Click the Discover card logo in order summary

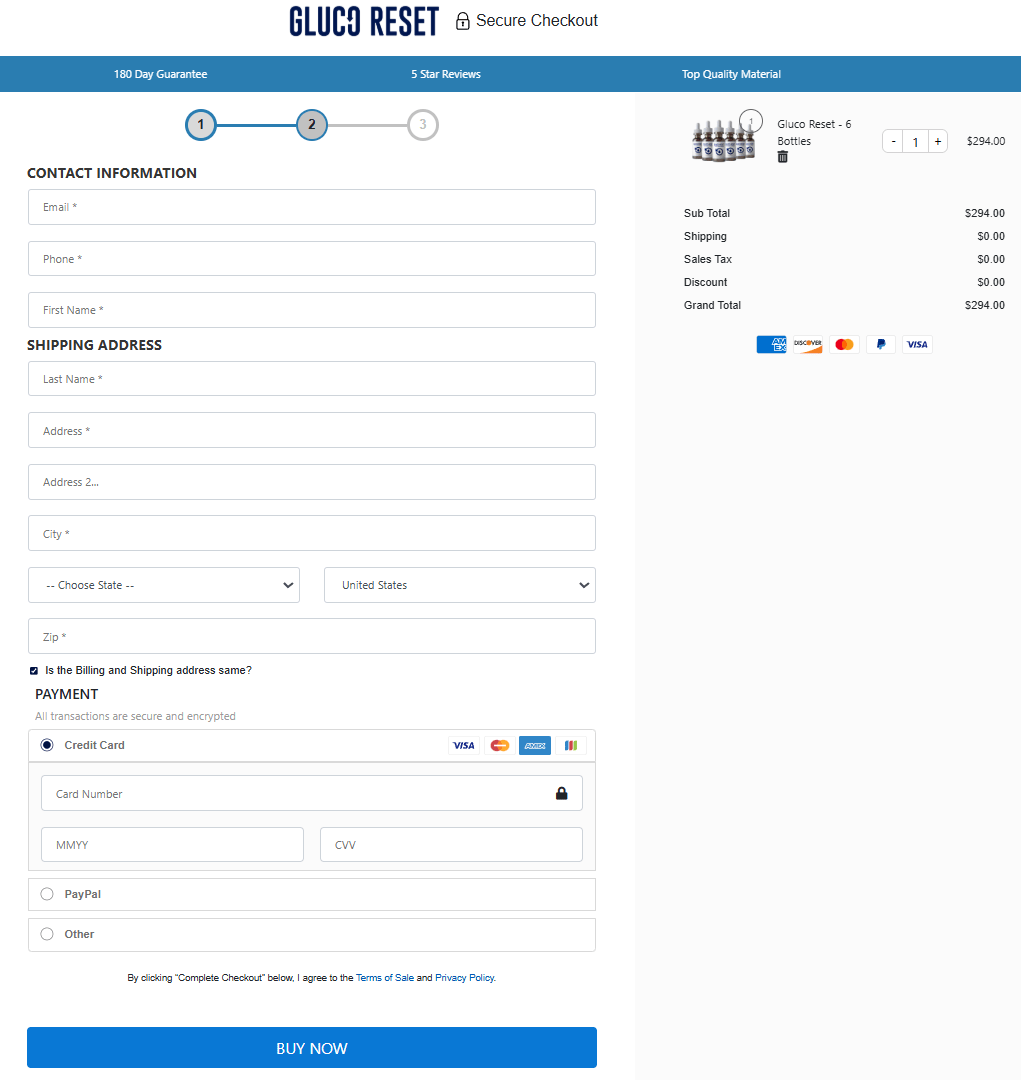[x=807, y=344]
